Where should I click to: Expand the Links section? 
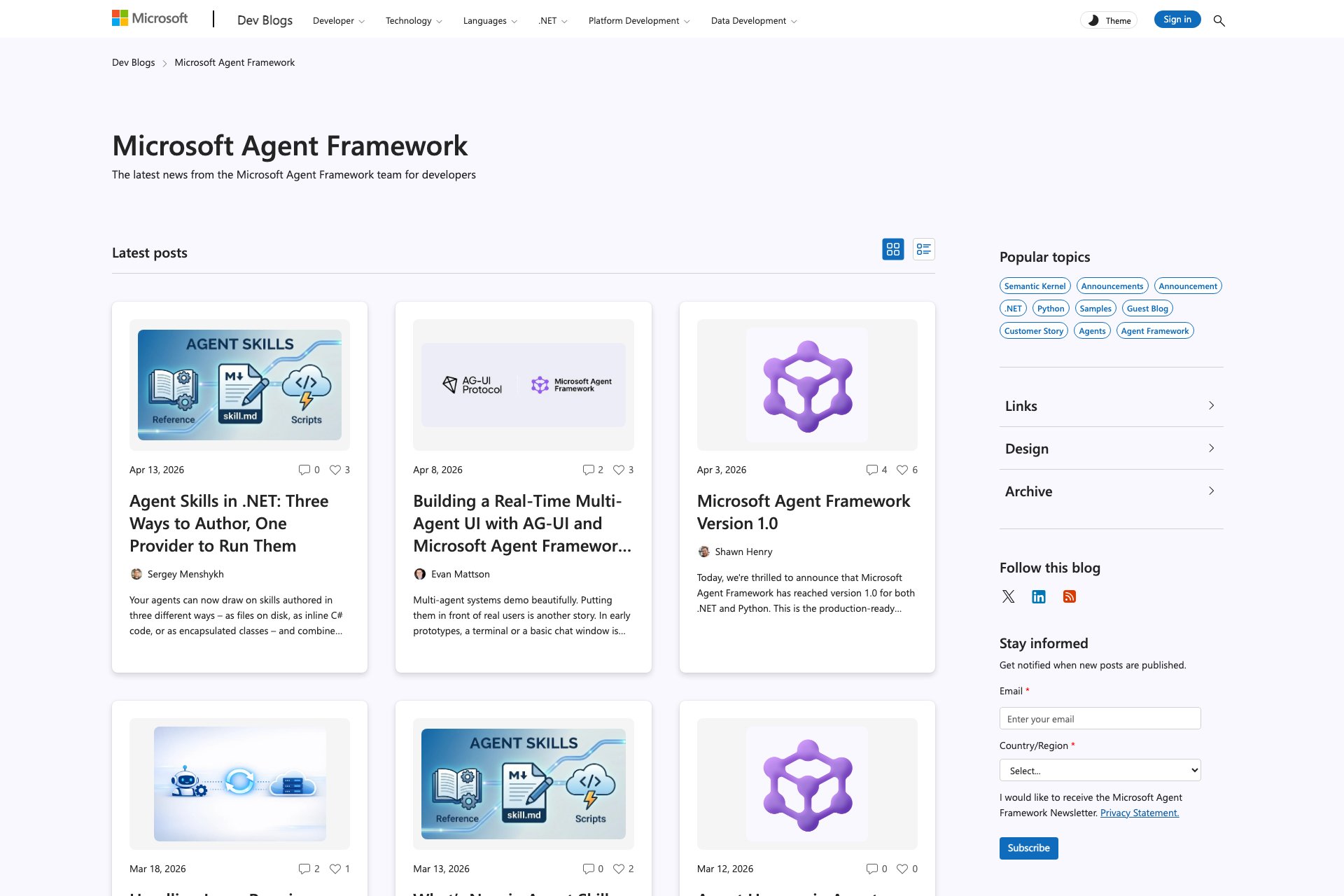(x=1111, y=406)
